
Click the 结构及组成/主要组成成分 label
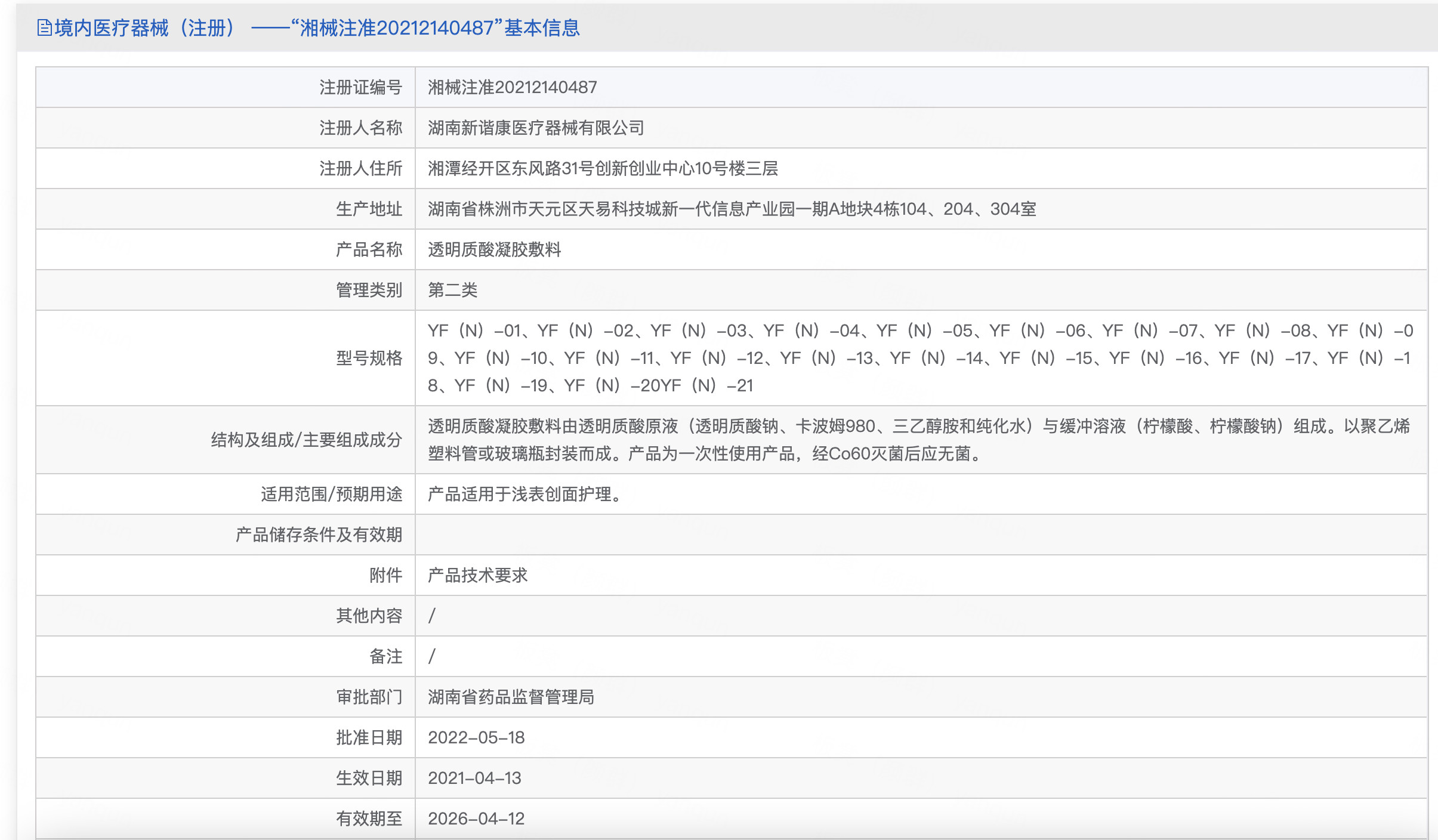pos(307,440)
